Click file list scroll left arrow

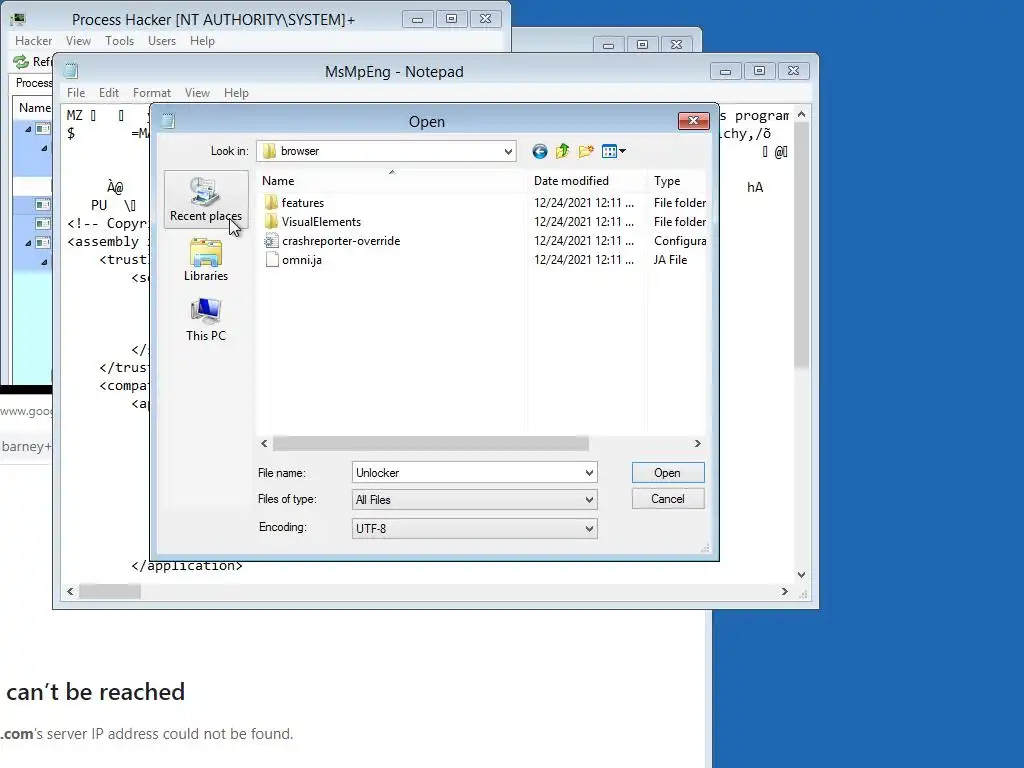pyautogui.click(x=264, y=443)
